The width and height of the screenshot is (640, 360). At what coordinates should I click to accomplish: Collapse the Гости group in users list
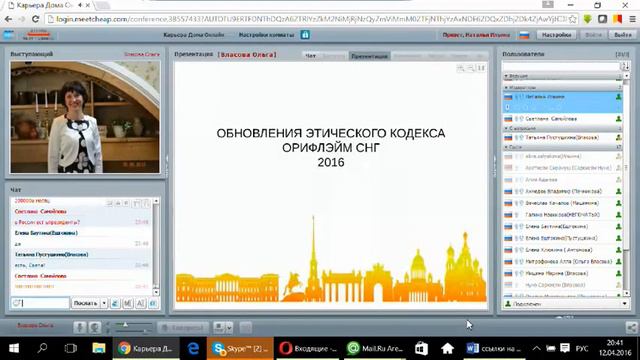[506, 147]
